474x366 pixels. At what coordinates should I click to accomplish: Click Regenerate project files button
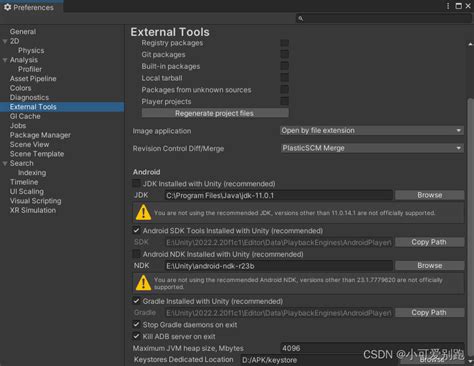[x=215, y=113]
